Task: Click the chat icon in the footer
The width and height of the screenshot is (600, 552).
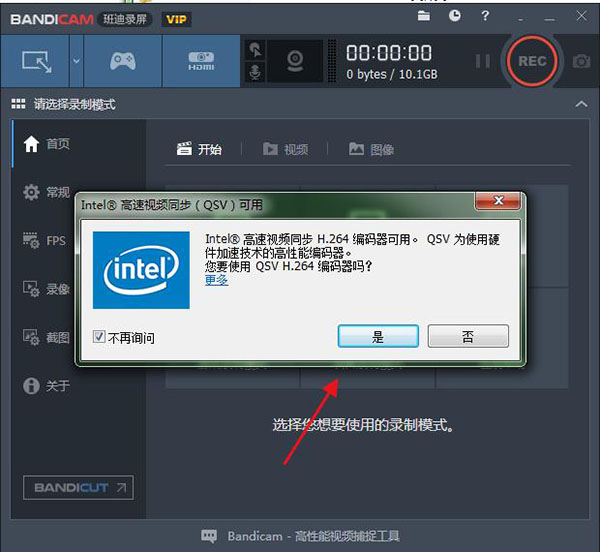Action: [x=209, y=536]
